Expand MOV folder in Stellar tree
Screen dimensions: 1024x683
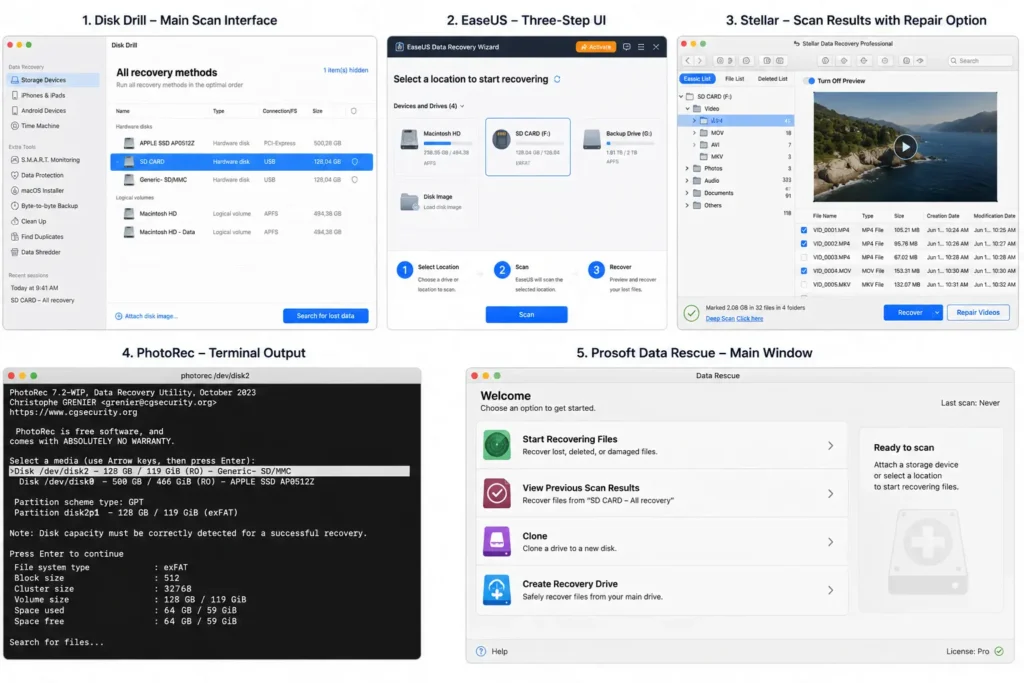(x=694, y=133)
